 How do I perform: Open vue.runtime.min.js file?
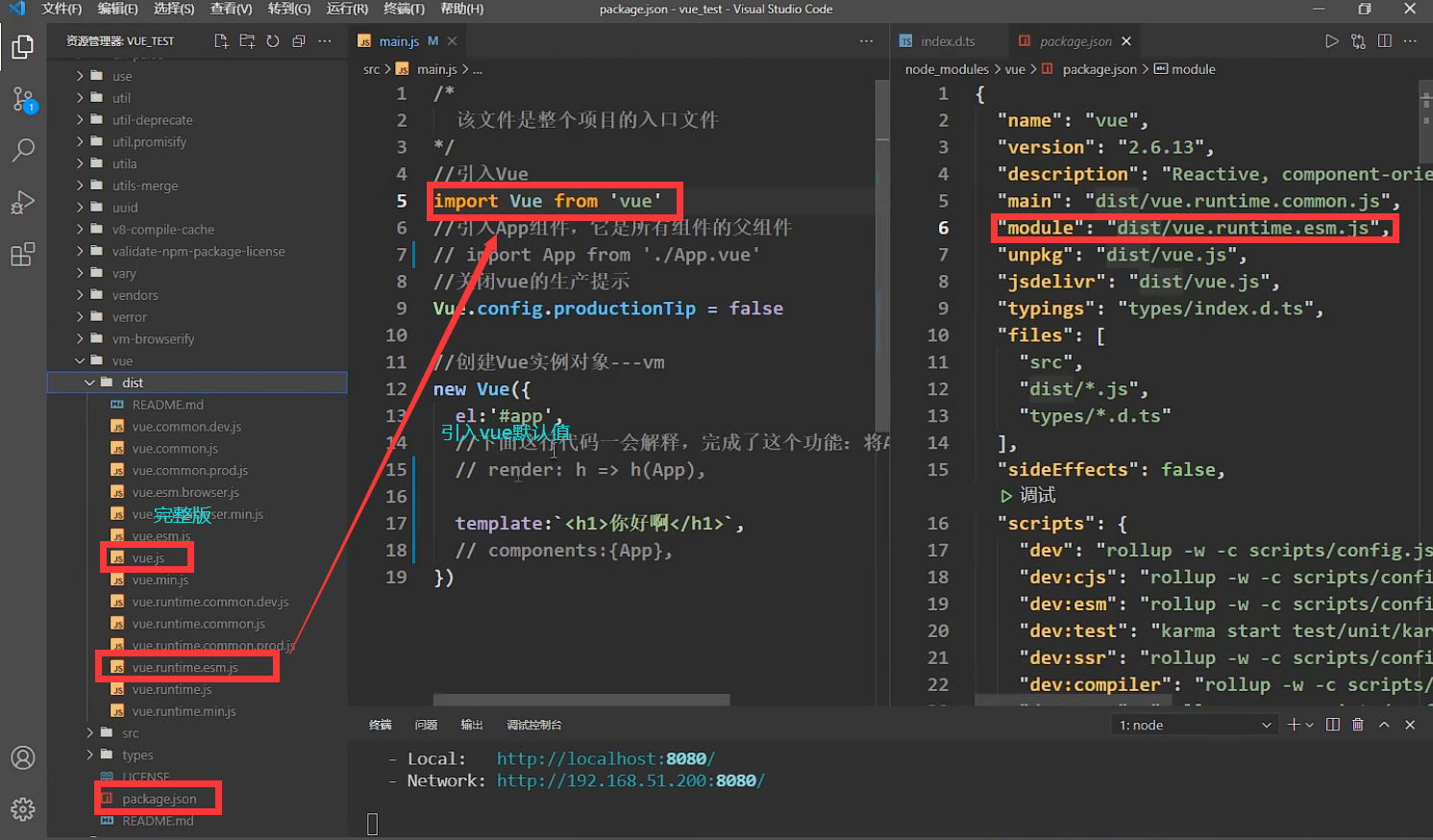coord(184,711)
